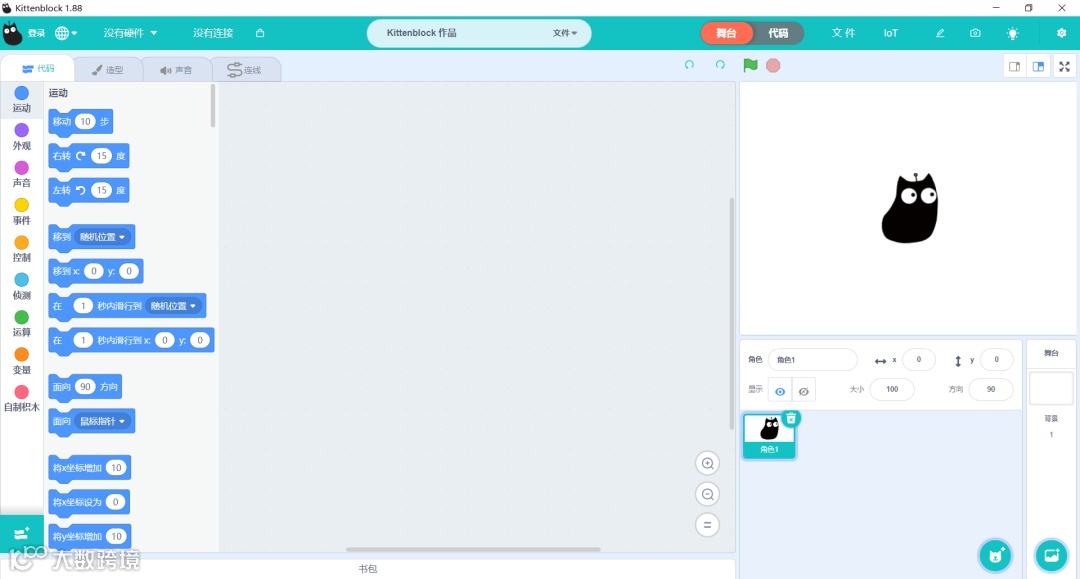Click the redo arrow icon
Image resolution: width=1080 pixels, height=579 pixels.
(720, 65)
